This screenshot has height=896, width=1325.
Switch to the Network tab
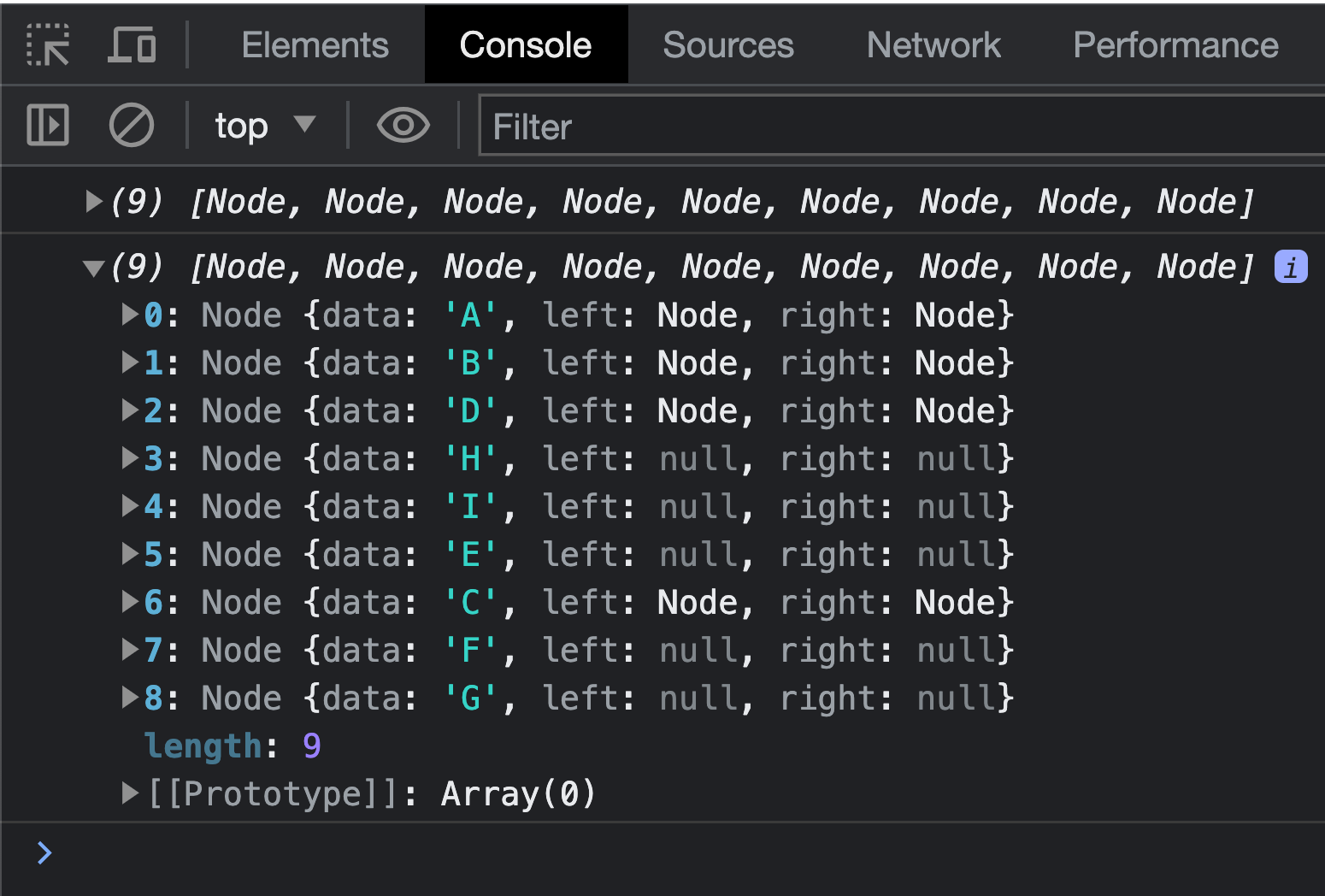(933, 44)
